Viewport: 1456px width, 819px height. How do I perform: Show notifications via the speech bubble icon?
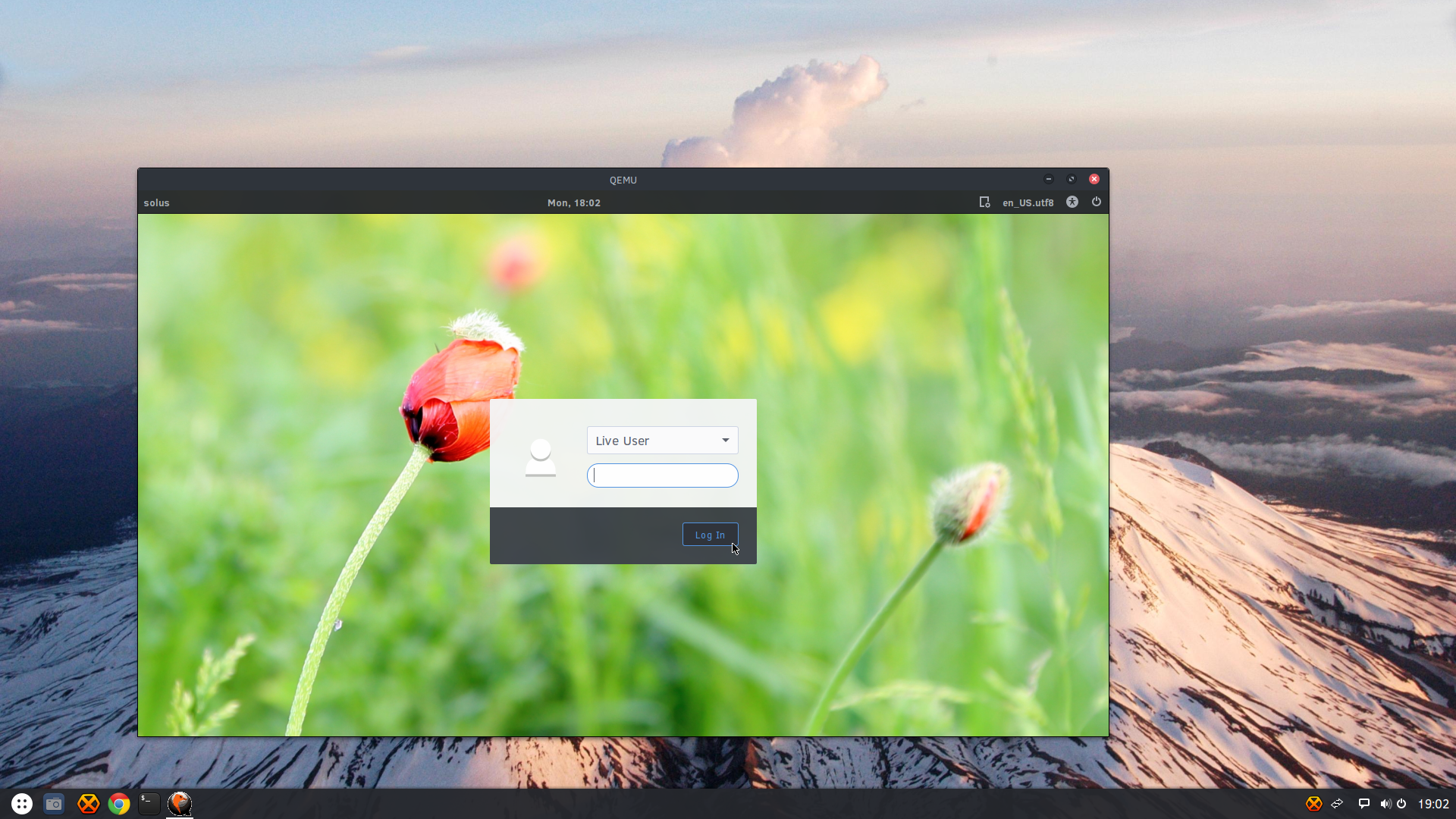click(1363, 804)
